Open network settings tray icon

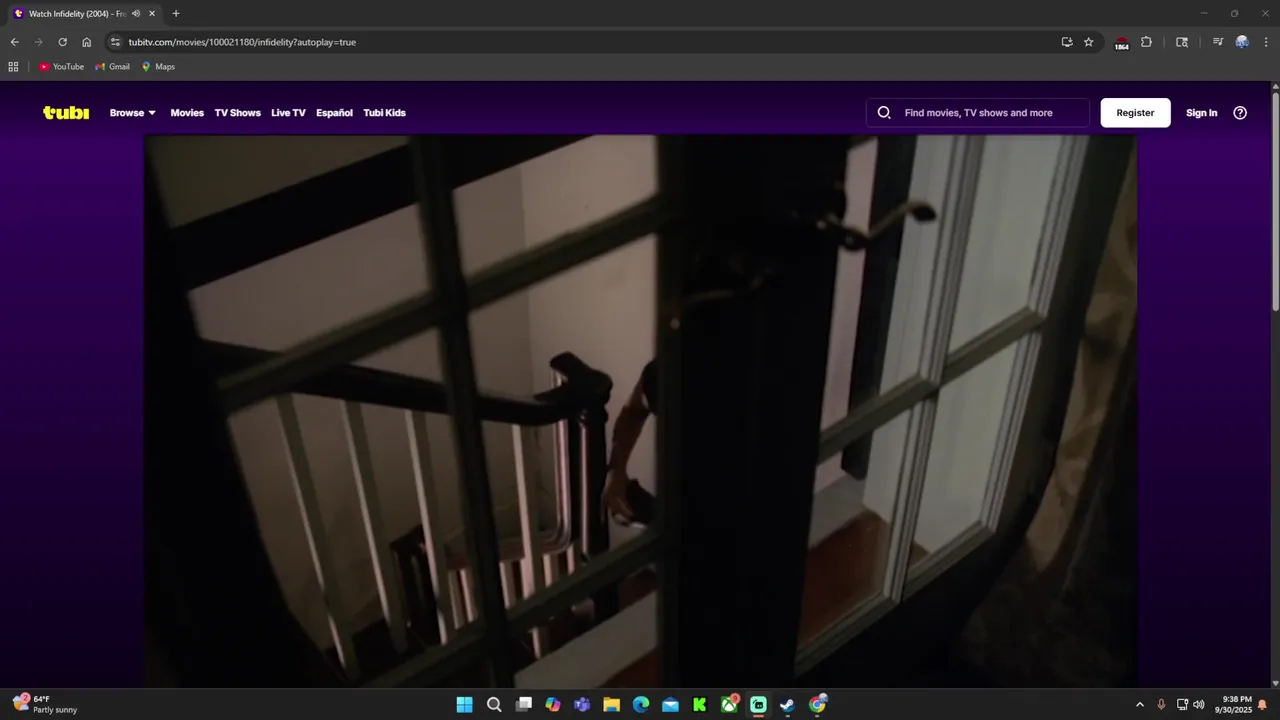point(1182,705)
